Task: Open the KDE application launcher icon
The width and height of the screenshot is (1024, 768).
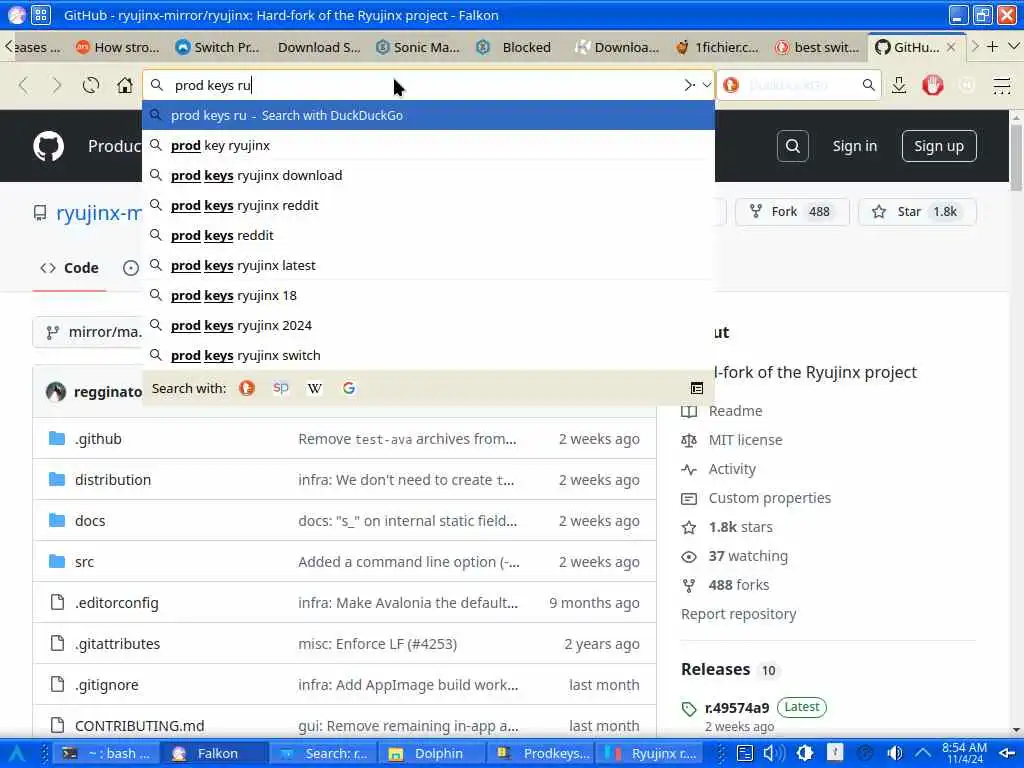Action: 16,753
